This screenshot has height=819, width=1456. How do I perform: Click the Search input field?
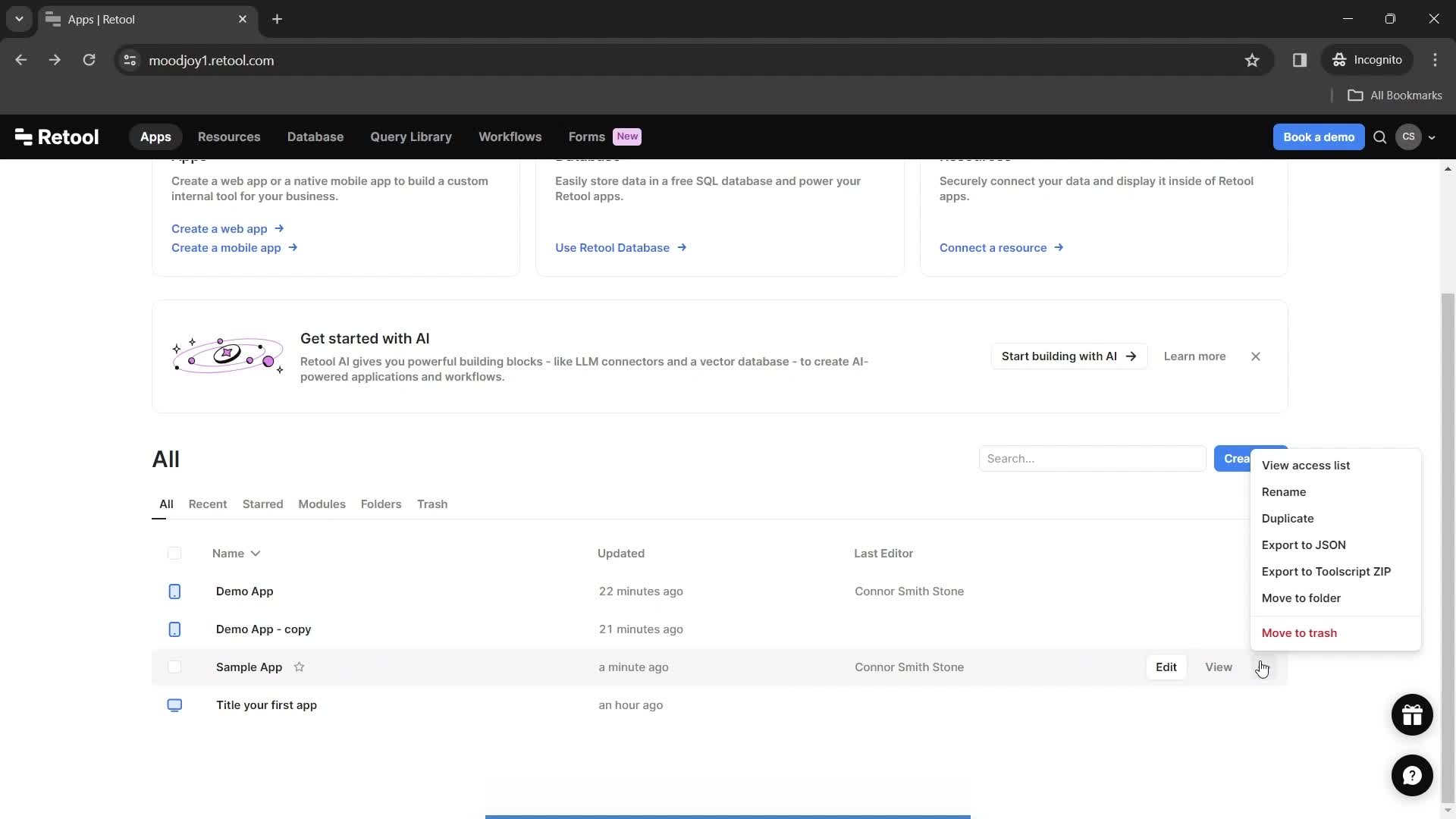click(x=1094, y=459)
